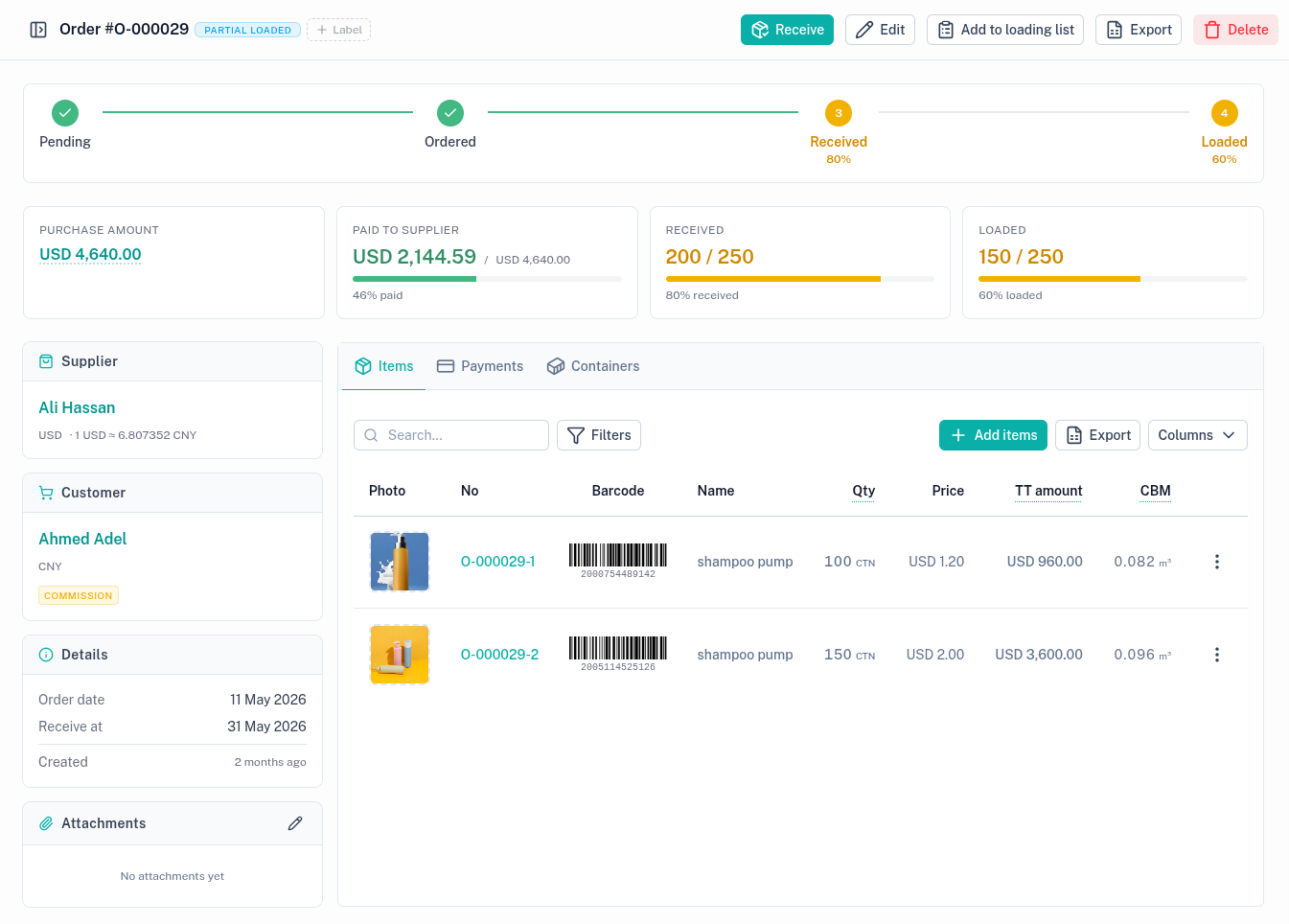This screenshot has height=924, width=1289.
Task: Click the Barcode column header
Action: (618, 491)
